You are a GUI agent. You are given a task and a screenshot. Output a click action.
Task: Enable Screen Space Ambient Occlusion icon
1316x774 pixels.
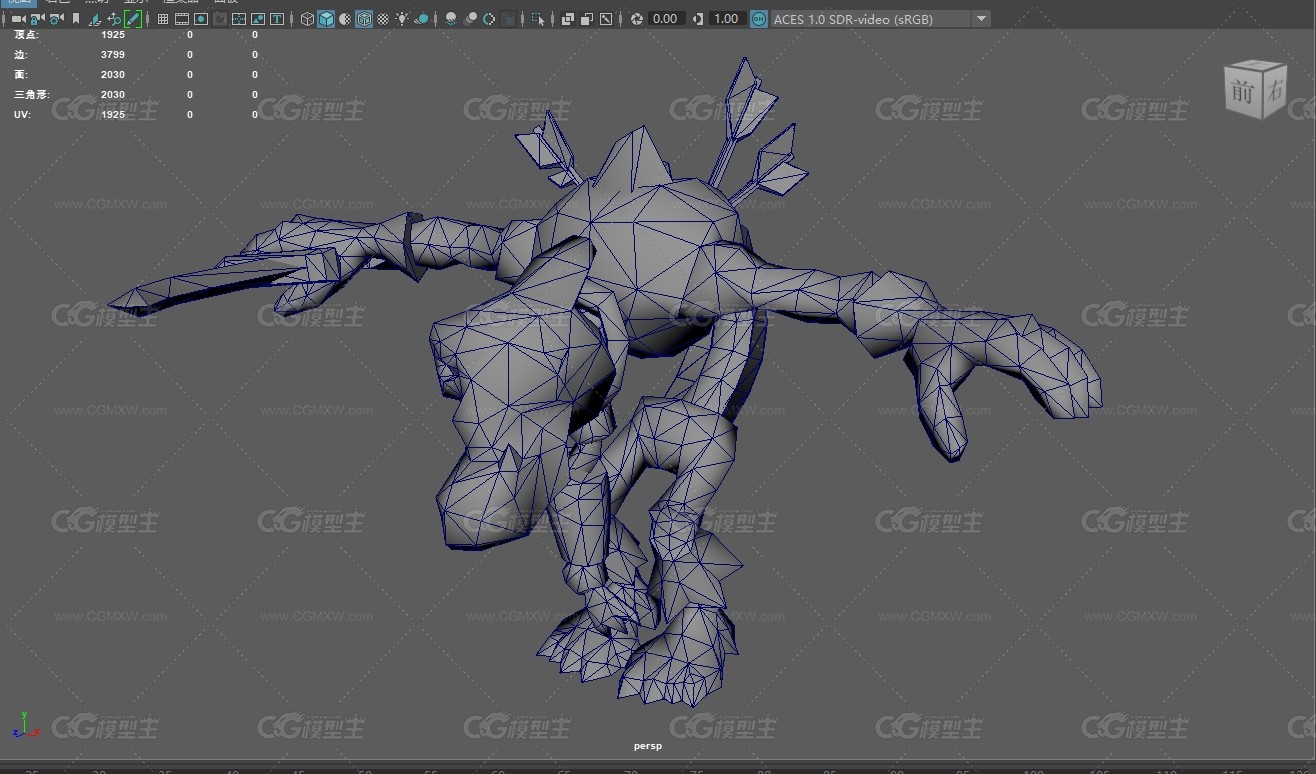click(451, 19)
